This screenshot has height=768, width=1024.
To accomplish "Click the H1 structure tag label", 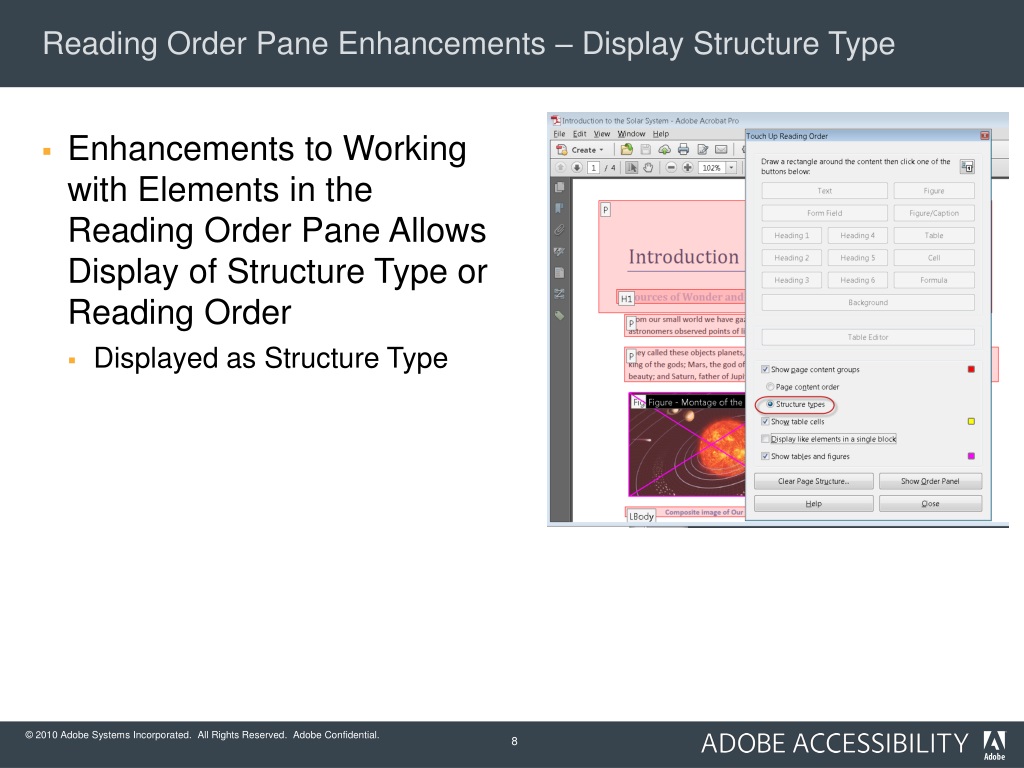I will point(626,298).
